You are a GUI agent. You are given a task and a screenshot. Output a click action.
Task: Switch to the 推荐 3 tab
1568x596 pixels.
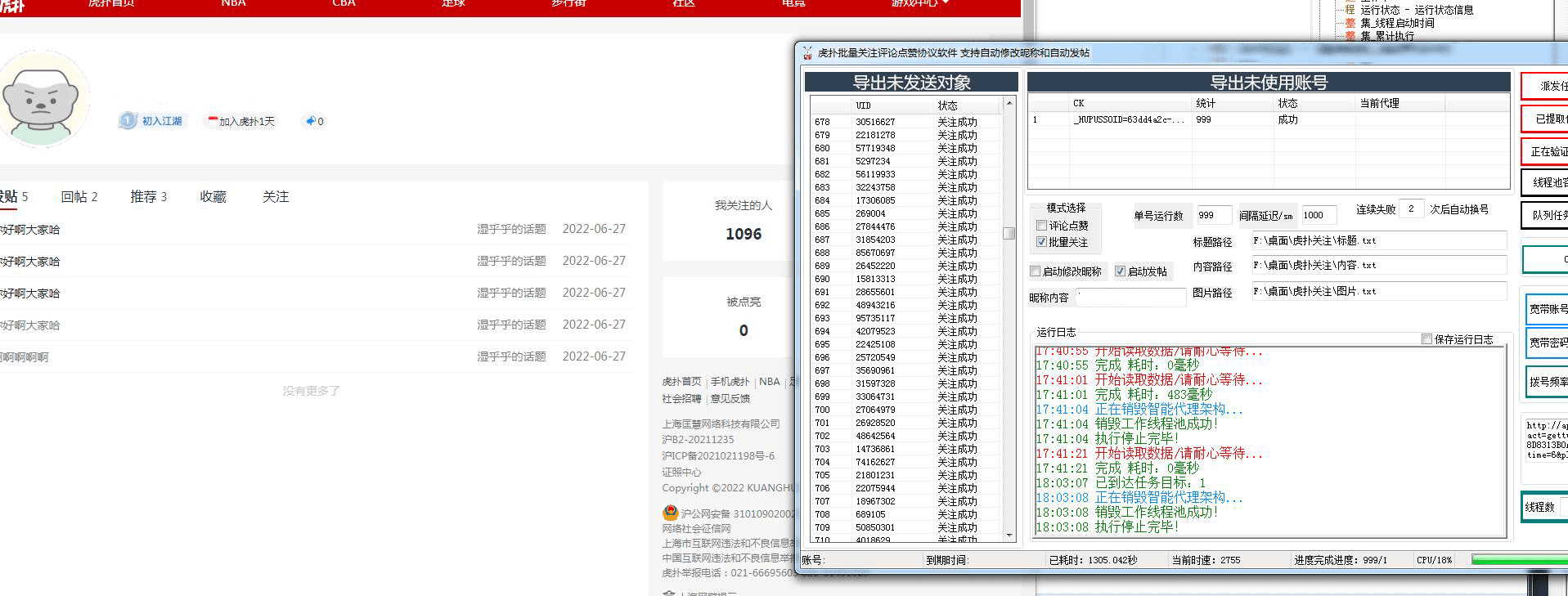tap(149, 197)
